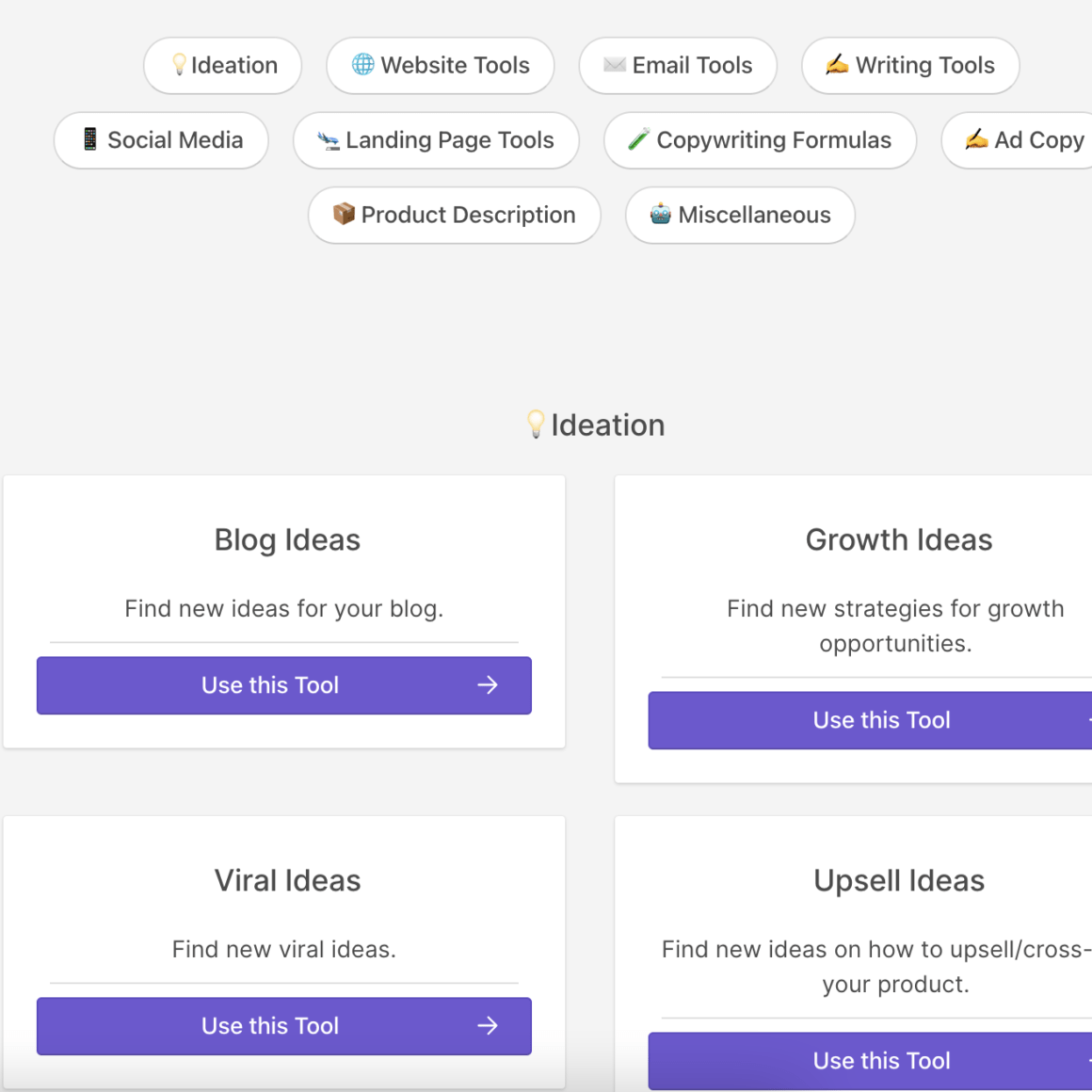Click the test tube icon on Copywriting Formulas
Viewport: 1092px width, 1092px height.
pyautogui.click(x=639, y=139)
